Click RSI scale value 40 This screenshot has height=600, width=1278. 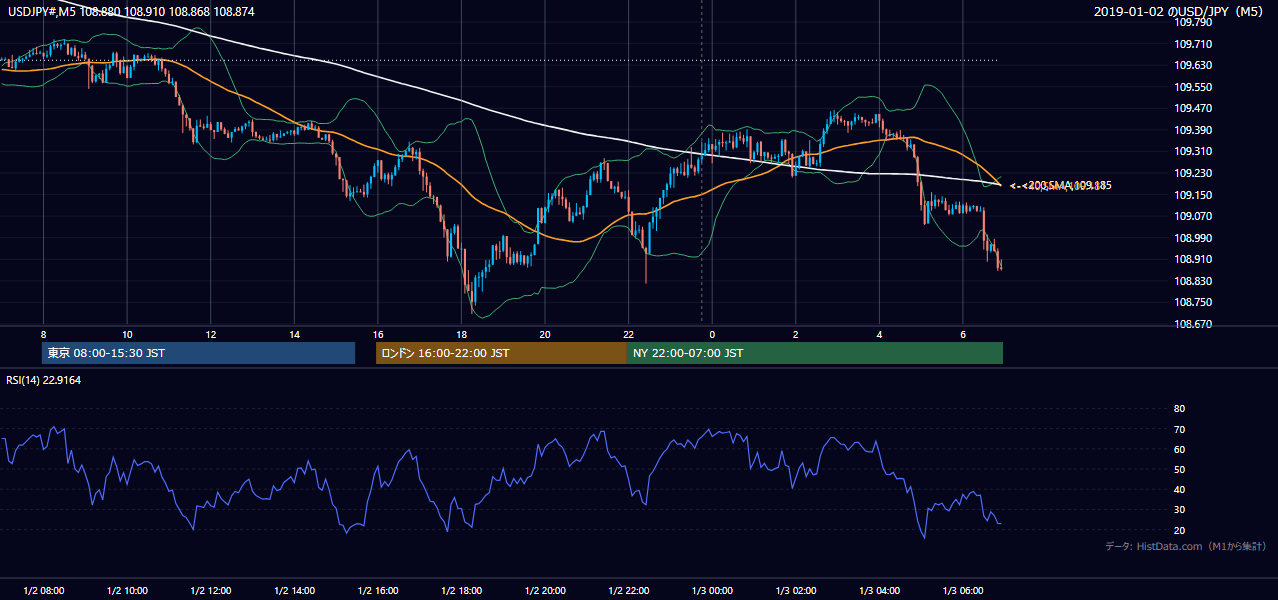click(x=1179, y=490)
